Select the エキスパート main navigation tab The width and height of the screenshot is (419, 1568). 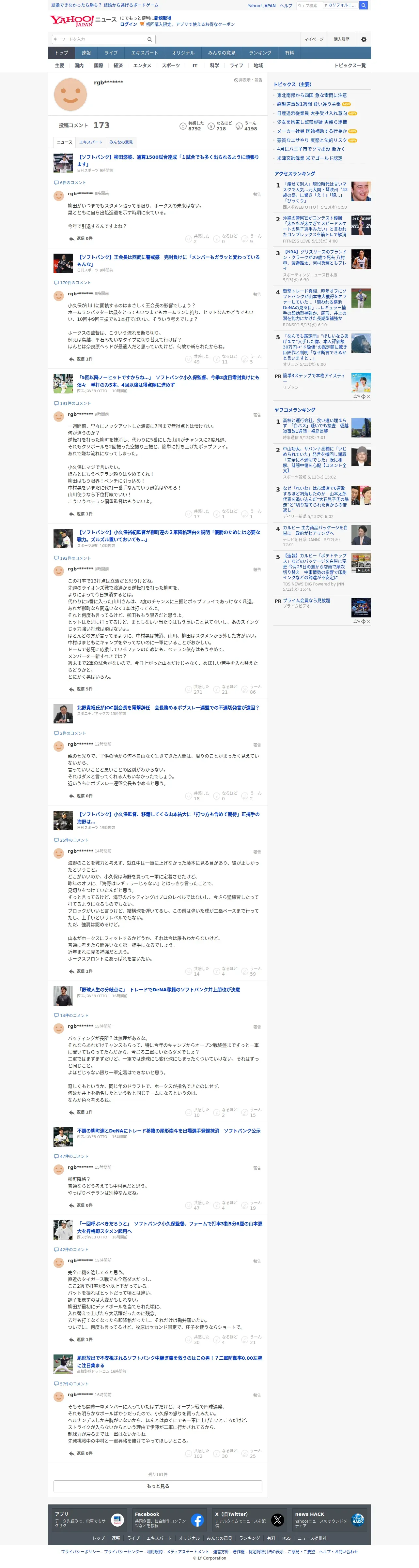click(144, 53)
